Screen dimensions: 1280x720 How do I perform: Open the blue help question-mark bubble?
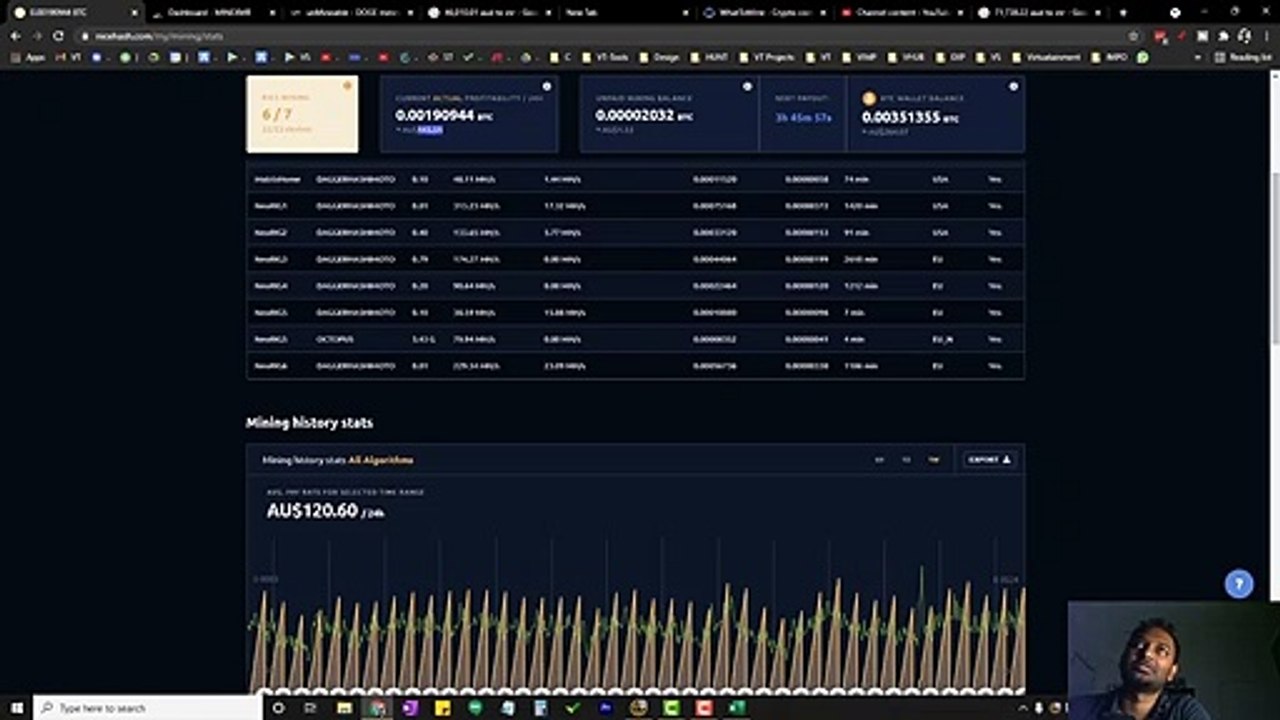click(x=1239, y=584)
